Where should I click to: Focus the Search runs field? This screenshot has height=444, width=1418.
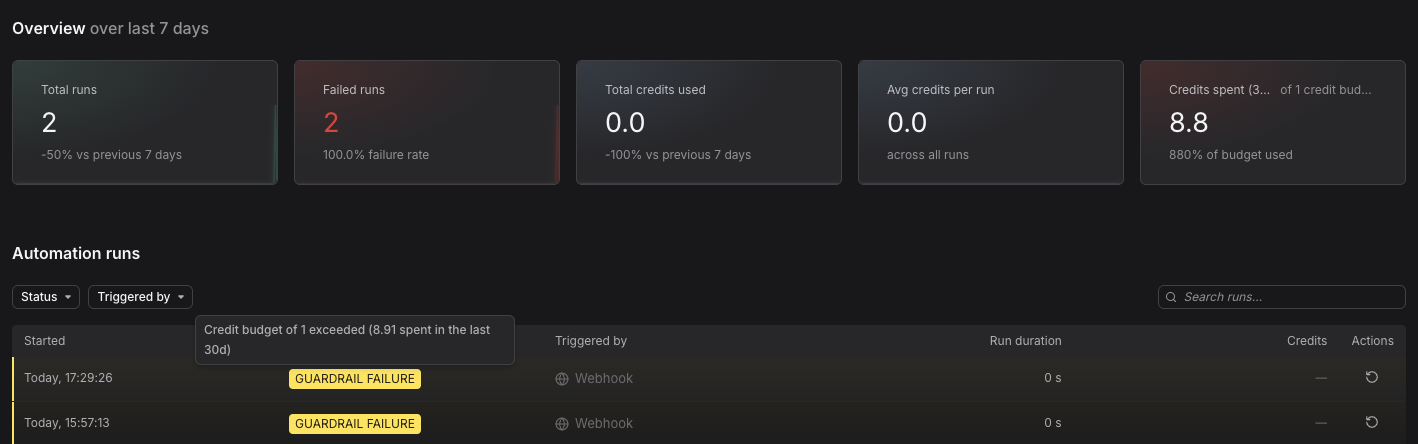tap(1282, 297)
